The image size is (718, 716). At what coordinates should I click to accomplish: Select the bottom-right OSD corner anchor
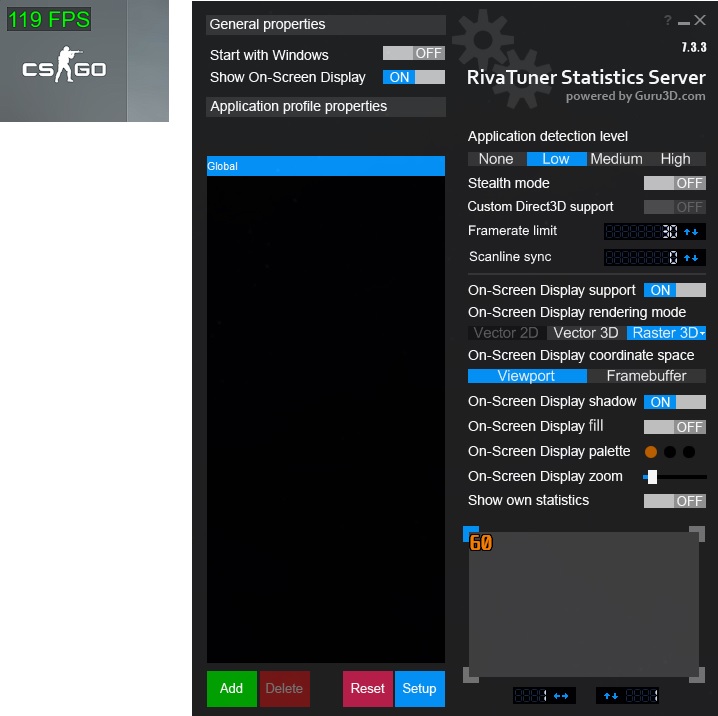(698, 675)
